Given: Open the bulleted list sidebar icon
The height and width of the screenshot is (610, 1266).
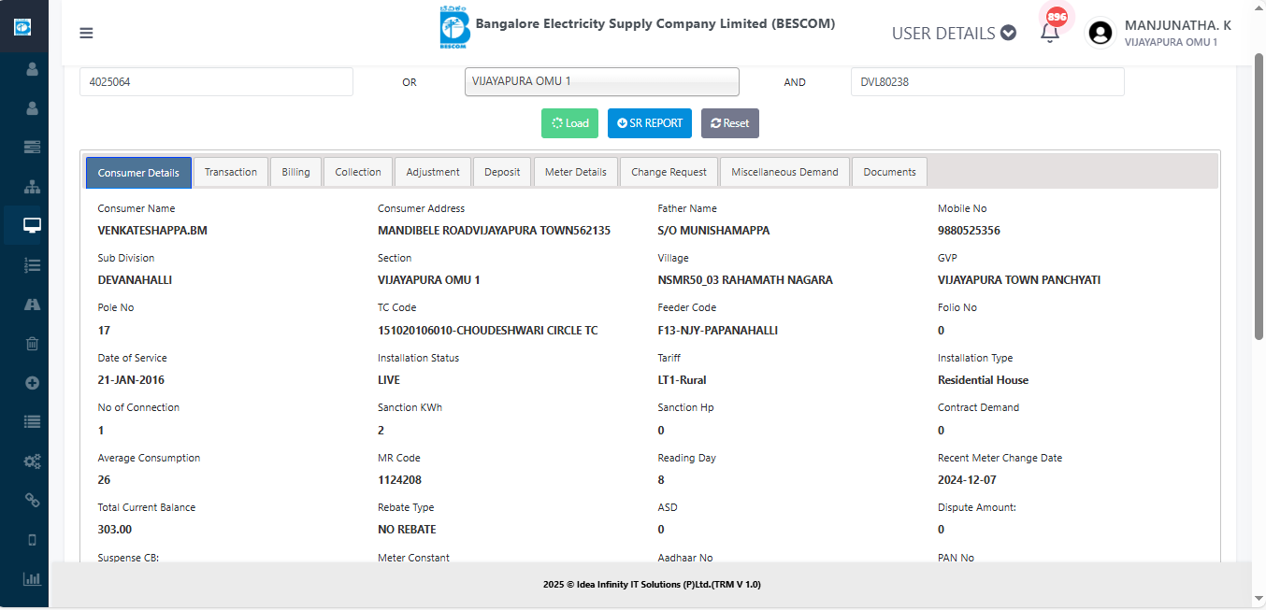Looking at the screenshot, I should click(x=32, y=422).
